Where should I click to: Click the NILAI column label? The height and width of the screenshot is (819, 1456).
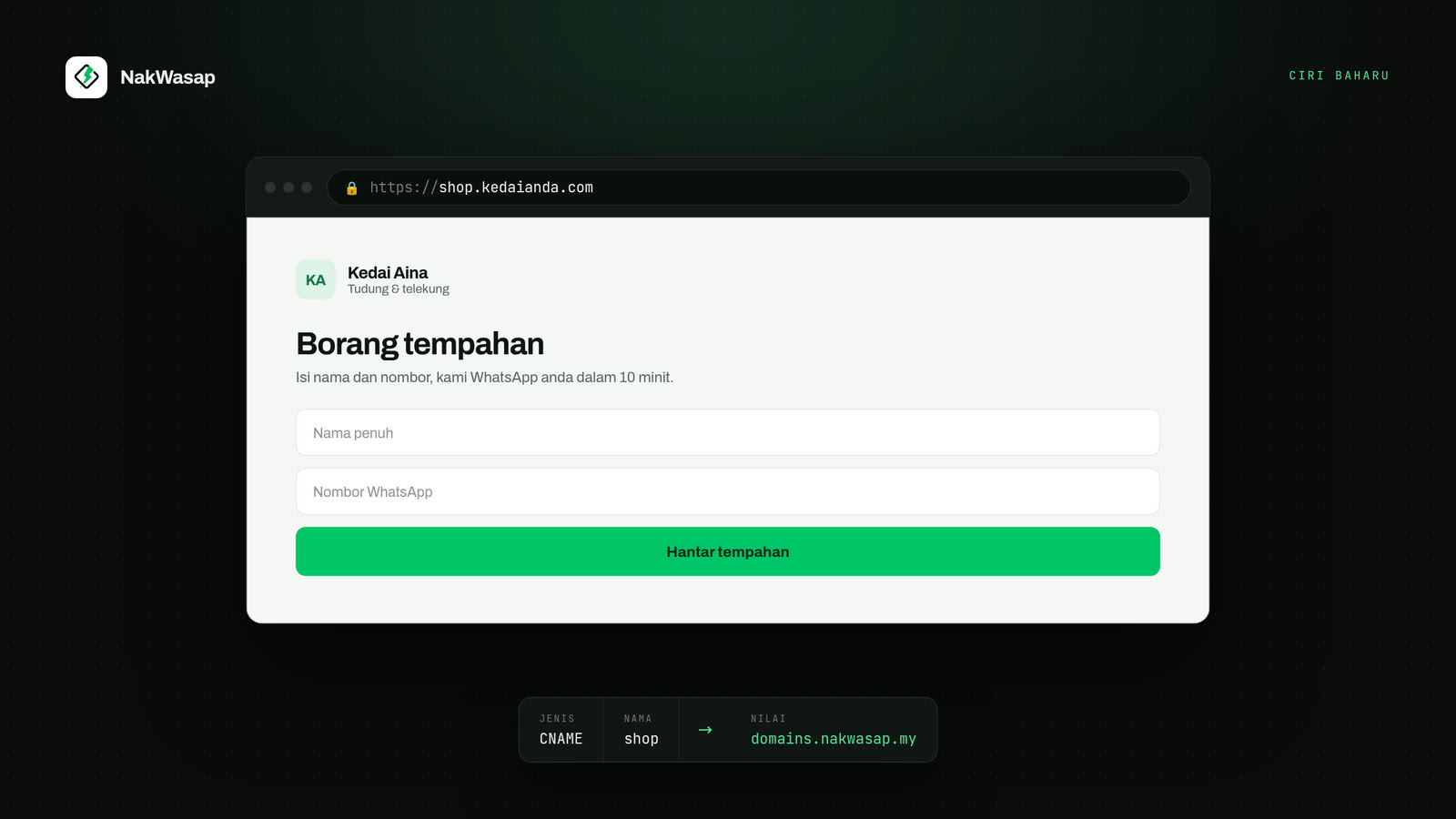coord(768,719)
